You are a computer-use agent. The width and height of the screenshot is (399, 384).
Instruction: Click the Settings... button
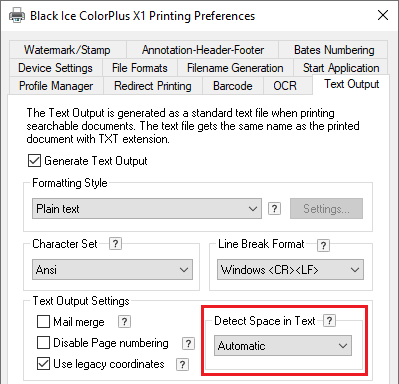(x=326, y=209)
